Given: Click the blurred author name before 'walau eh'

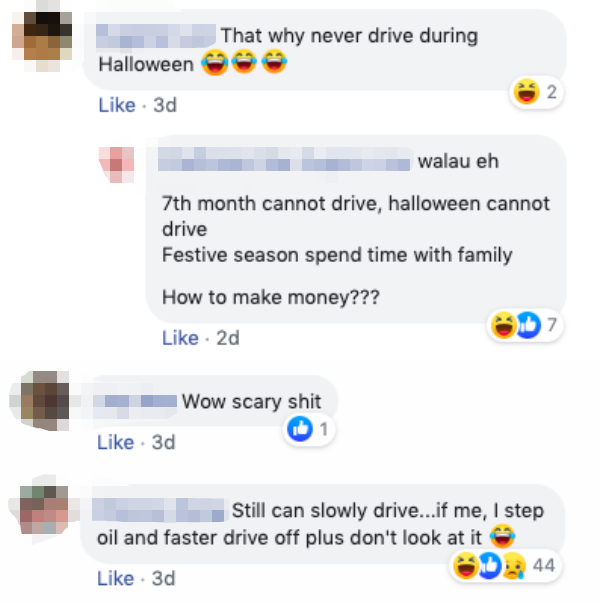Looking at the screenshot, I should [x=284, y=159].
